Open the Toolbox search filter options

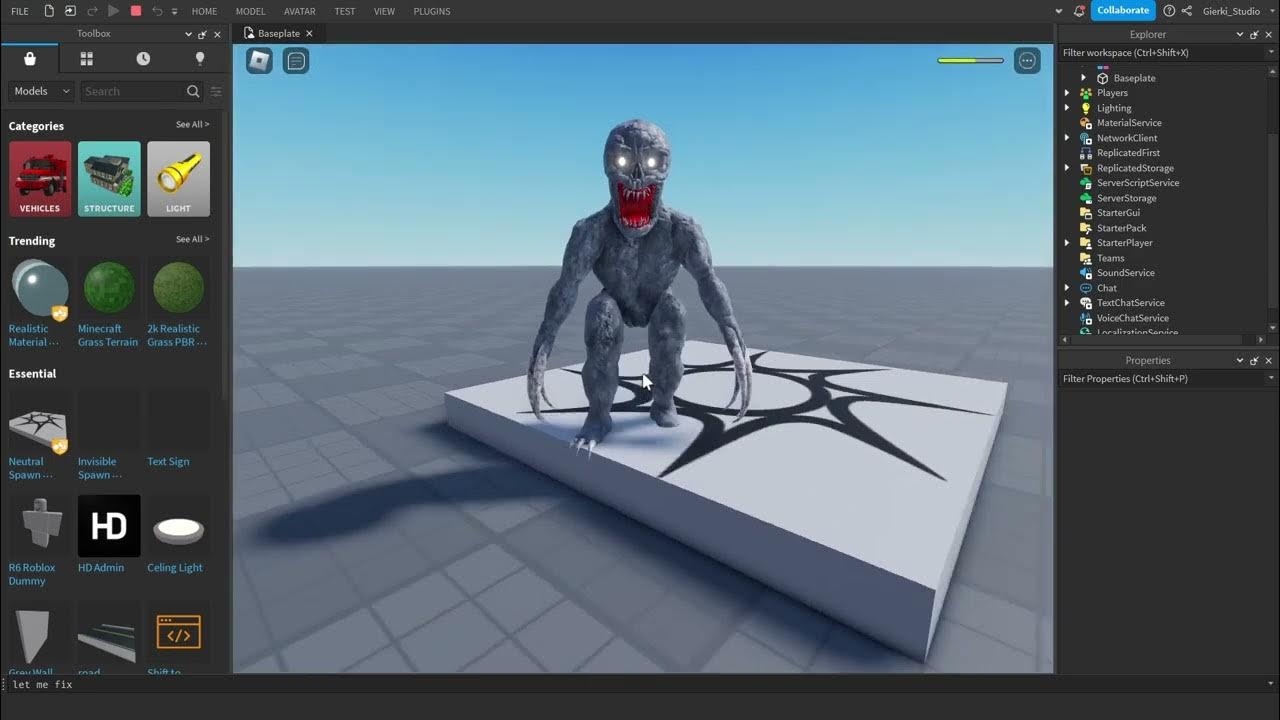coord(216,91)
